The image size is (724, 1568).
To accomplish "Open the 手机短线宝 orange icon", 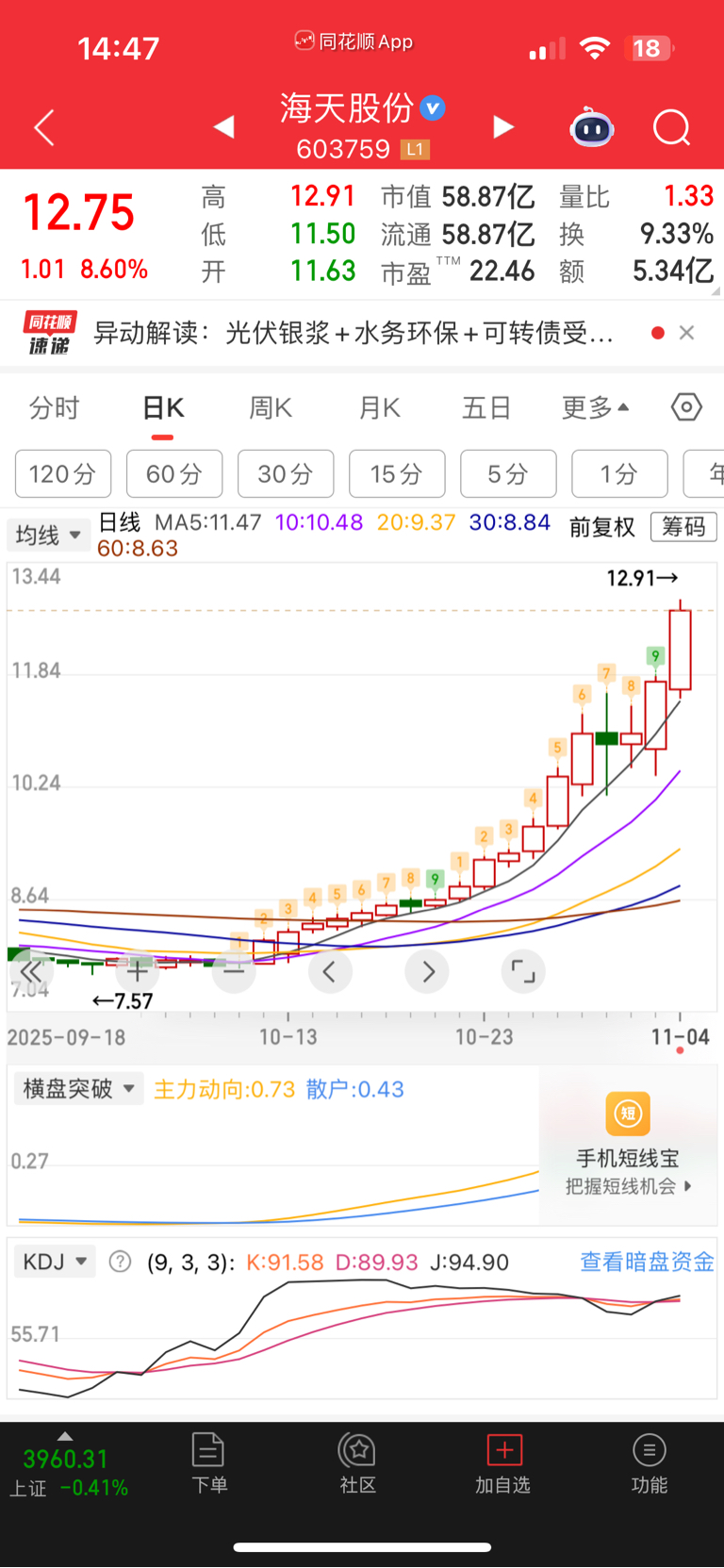I will pos(628,1114).
